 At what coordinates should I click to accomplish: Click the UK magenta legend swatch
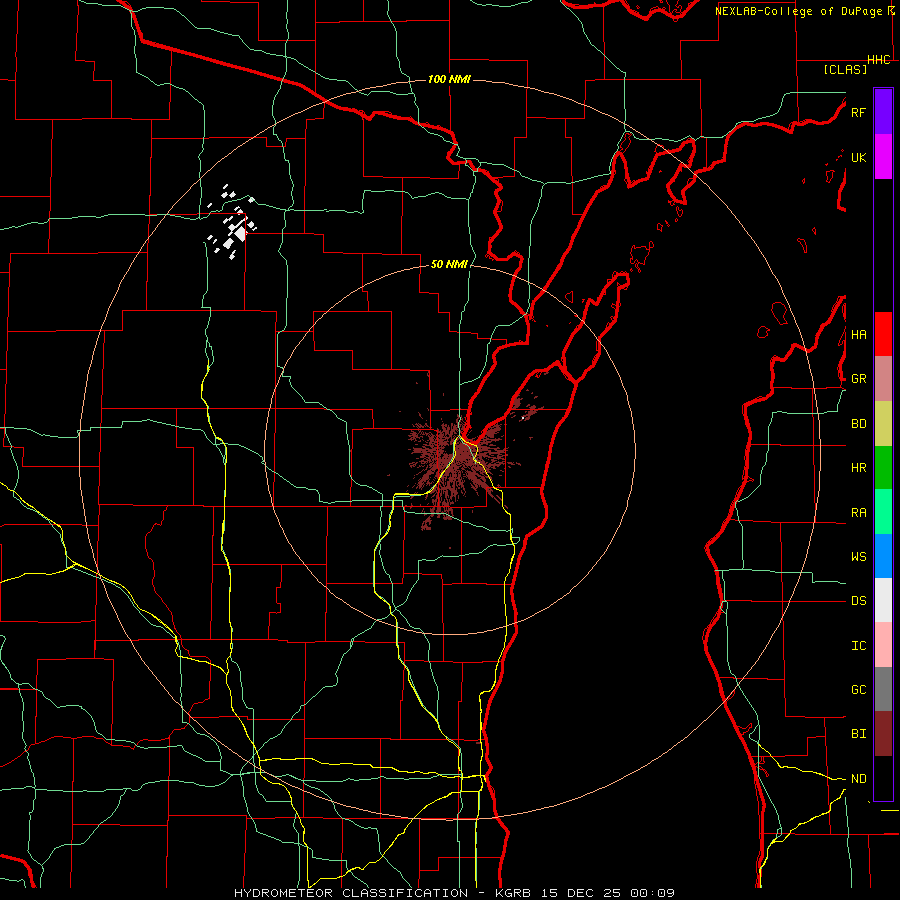[883, 157]
